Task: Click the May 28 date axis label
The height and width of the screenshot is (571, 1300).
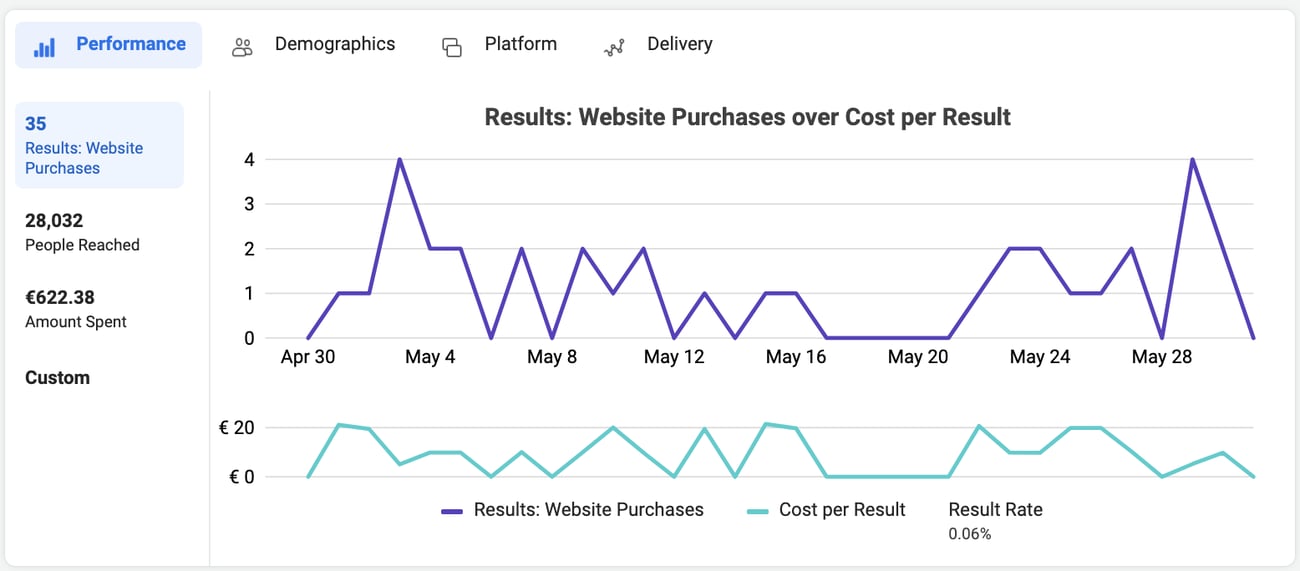Action: click(x=1161, y=357)
